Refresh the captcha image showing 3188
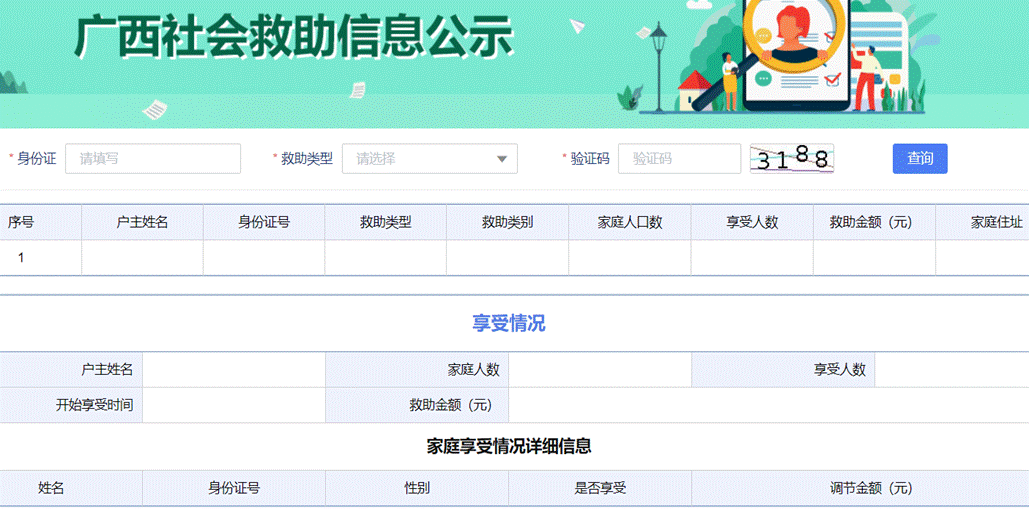 (792, 158)
